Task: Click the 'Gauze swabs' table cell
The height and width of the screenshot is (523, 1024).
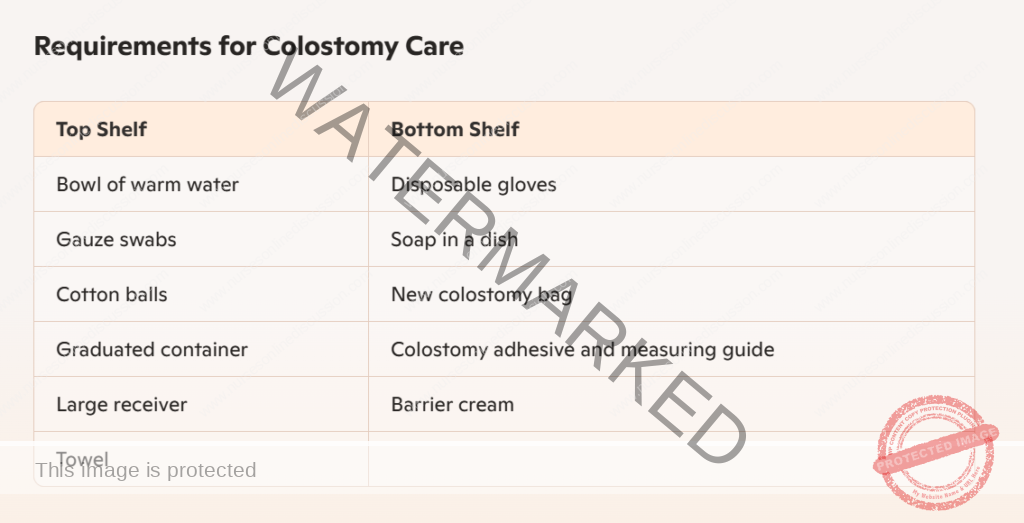Action: pos(201,239)
